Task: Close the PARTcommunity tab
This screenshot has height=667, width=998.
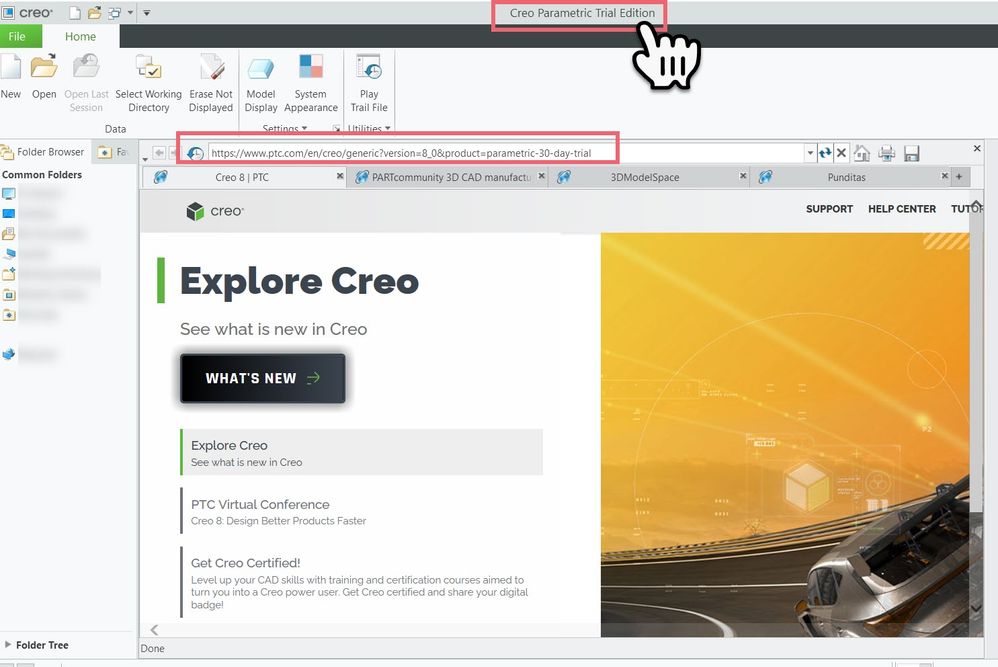Action: coord(542,176)
